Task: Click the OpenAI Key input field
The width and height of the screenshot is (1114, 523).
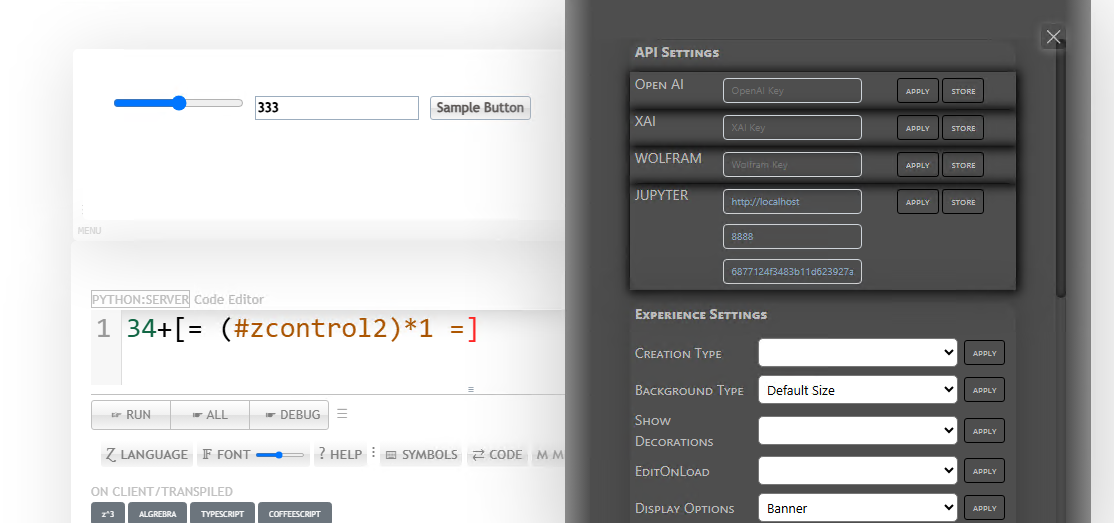Action: click(792, 91)
